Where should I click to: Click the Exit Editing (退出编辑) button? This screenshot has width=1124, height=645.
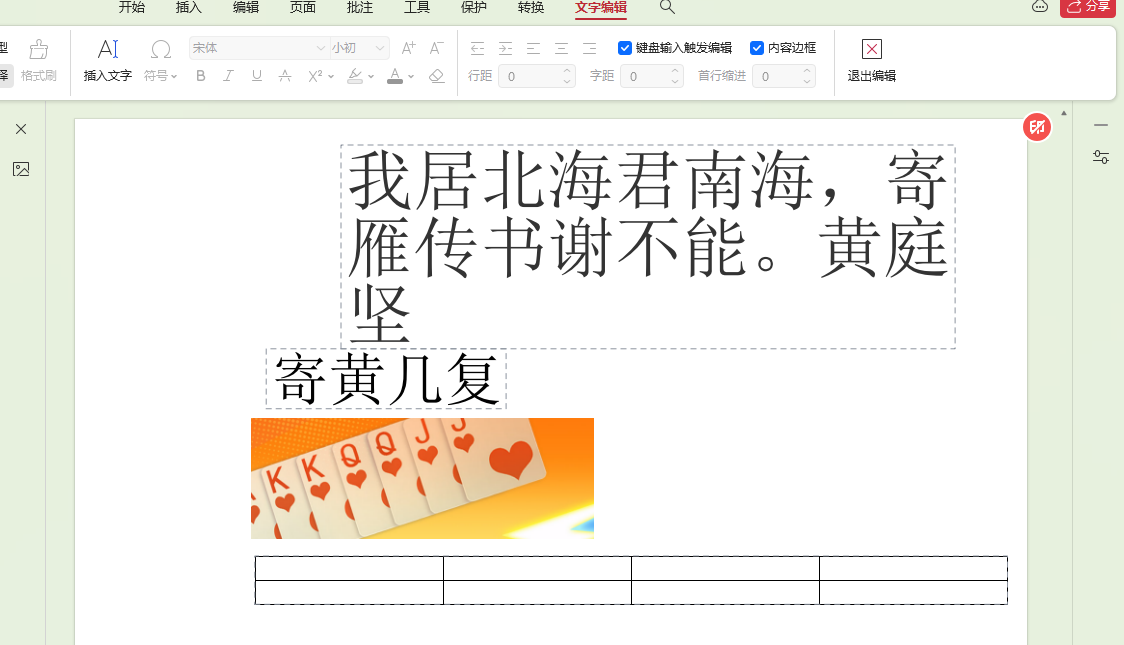click(871, 60)
